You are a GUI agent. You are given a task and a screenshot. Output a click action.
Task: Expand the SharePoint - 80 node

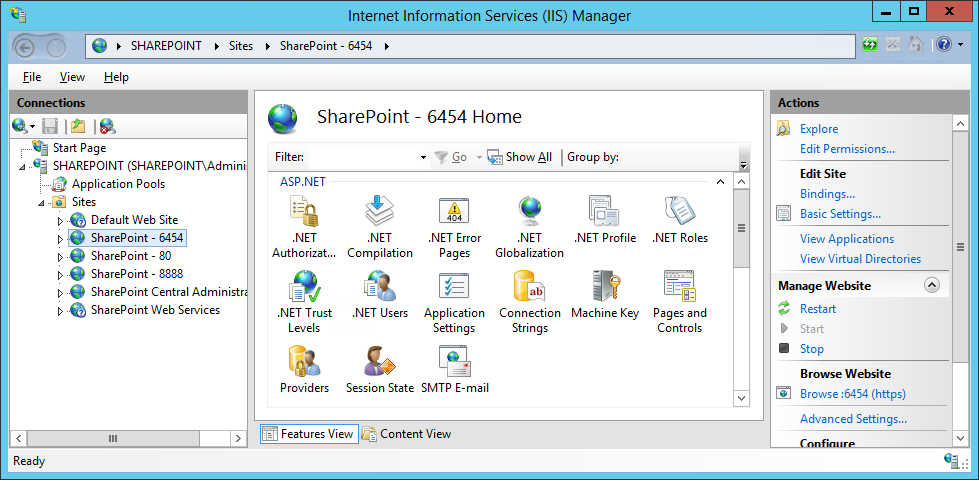click(x=61, y=257)
